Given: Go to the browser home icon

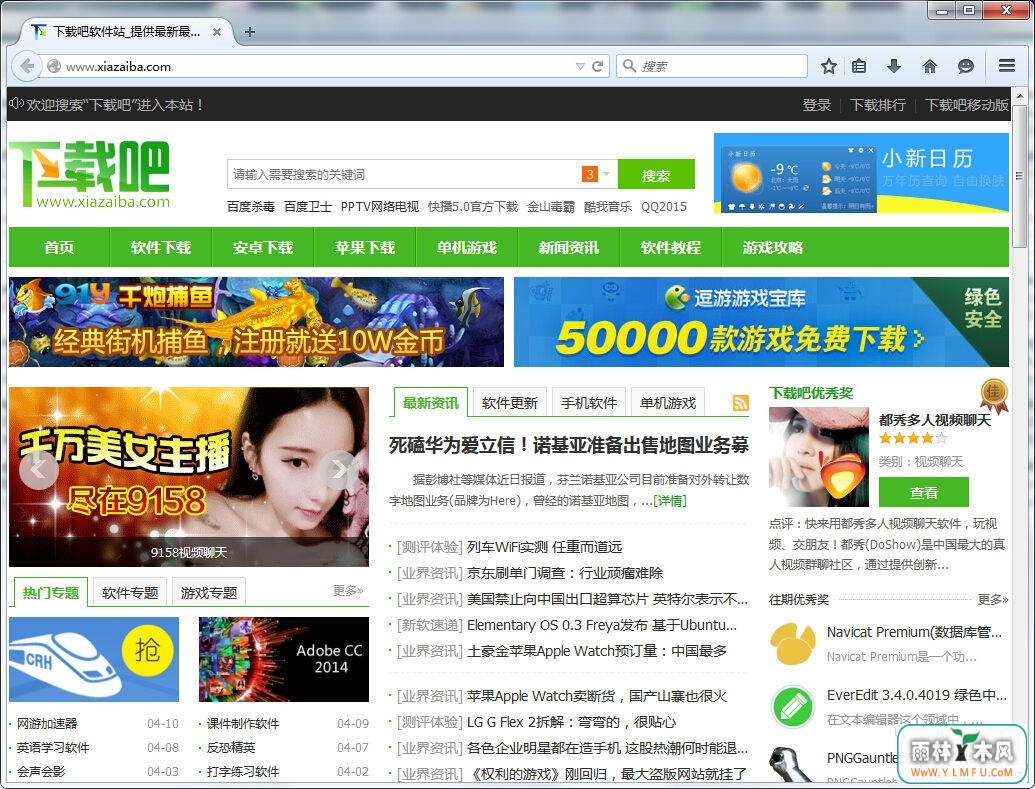Looking at the screenshot, I should [929, 66].
